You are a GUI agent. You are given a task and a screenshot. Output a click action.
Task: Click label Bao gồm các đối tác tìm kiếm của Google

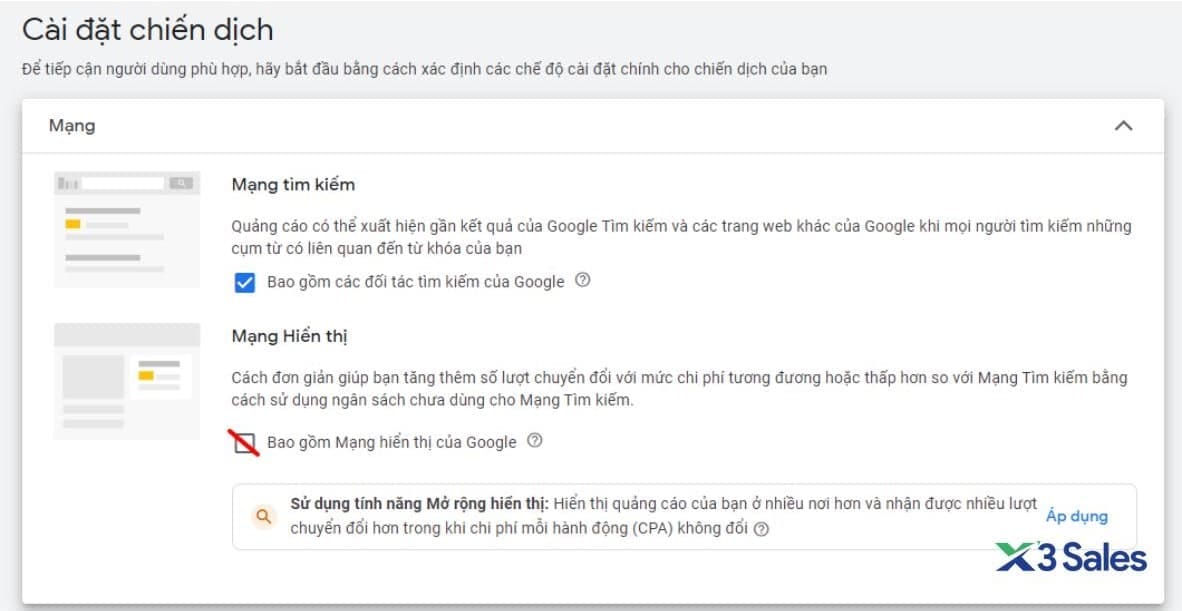tap(415, 283)
